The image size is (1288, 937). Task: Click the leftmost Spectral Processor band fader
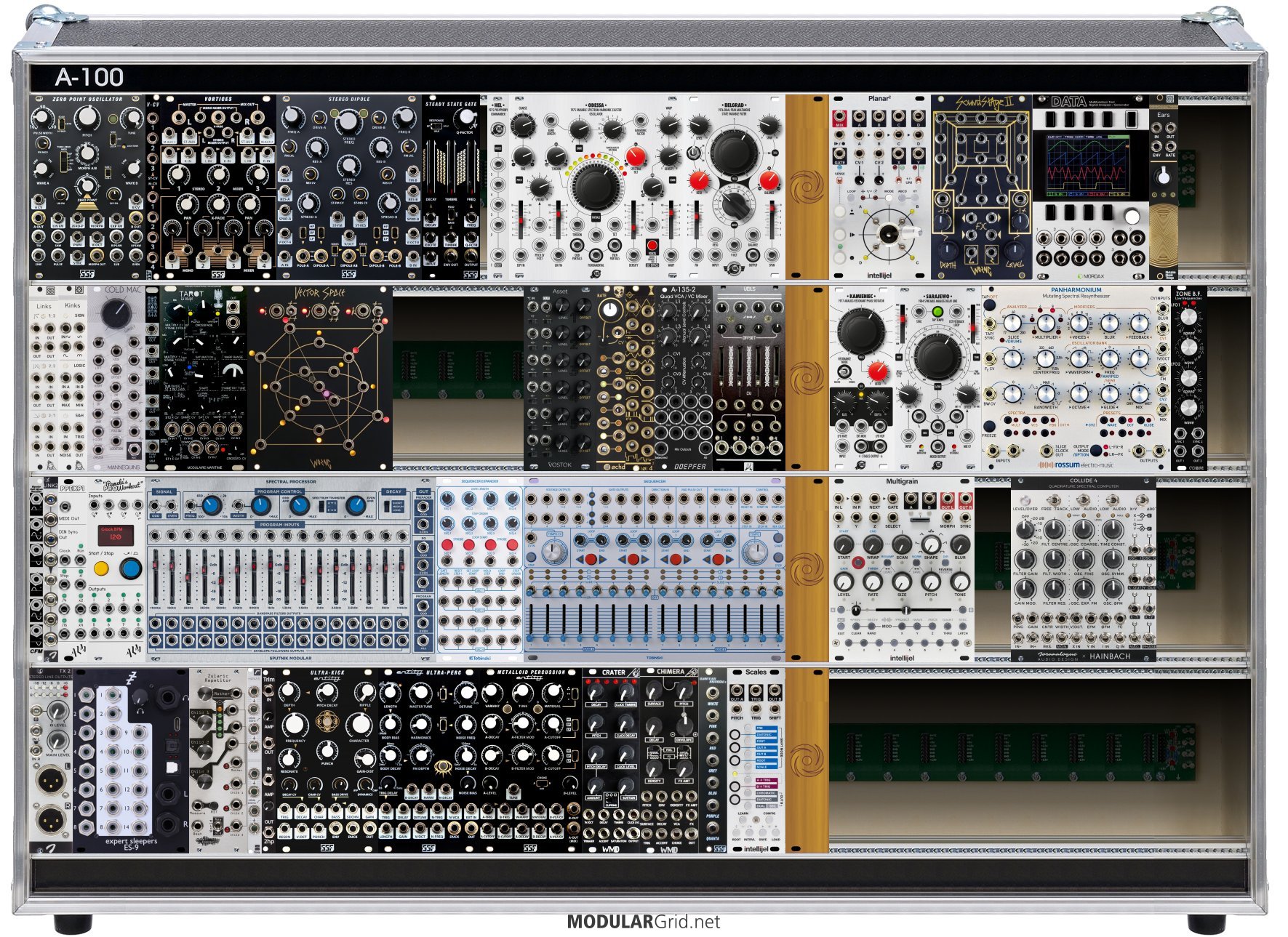(x=156, y=574)
